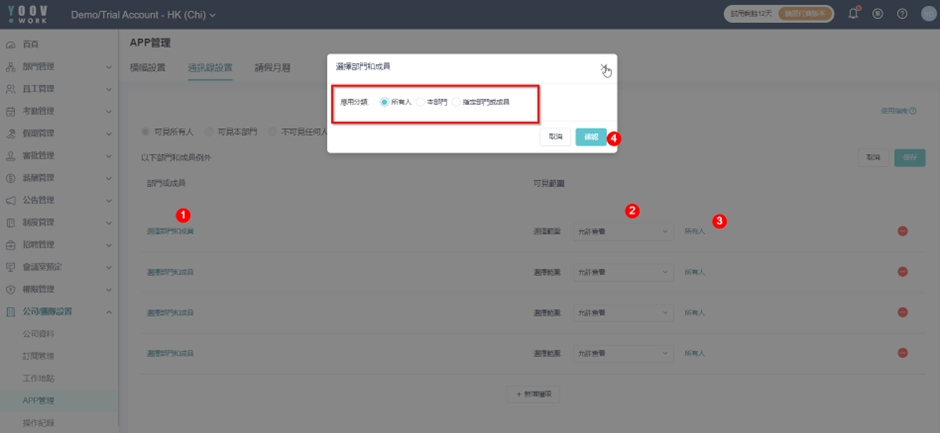Select the 本部門 radio option in dialog
This screenshot has height=433, width=940.
(421, 102)
